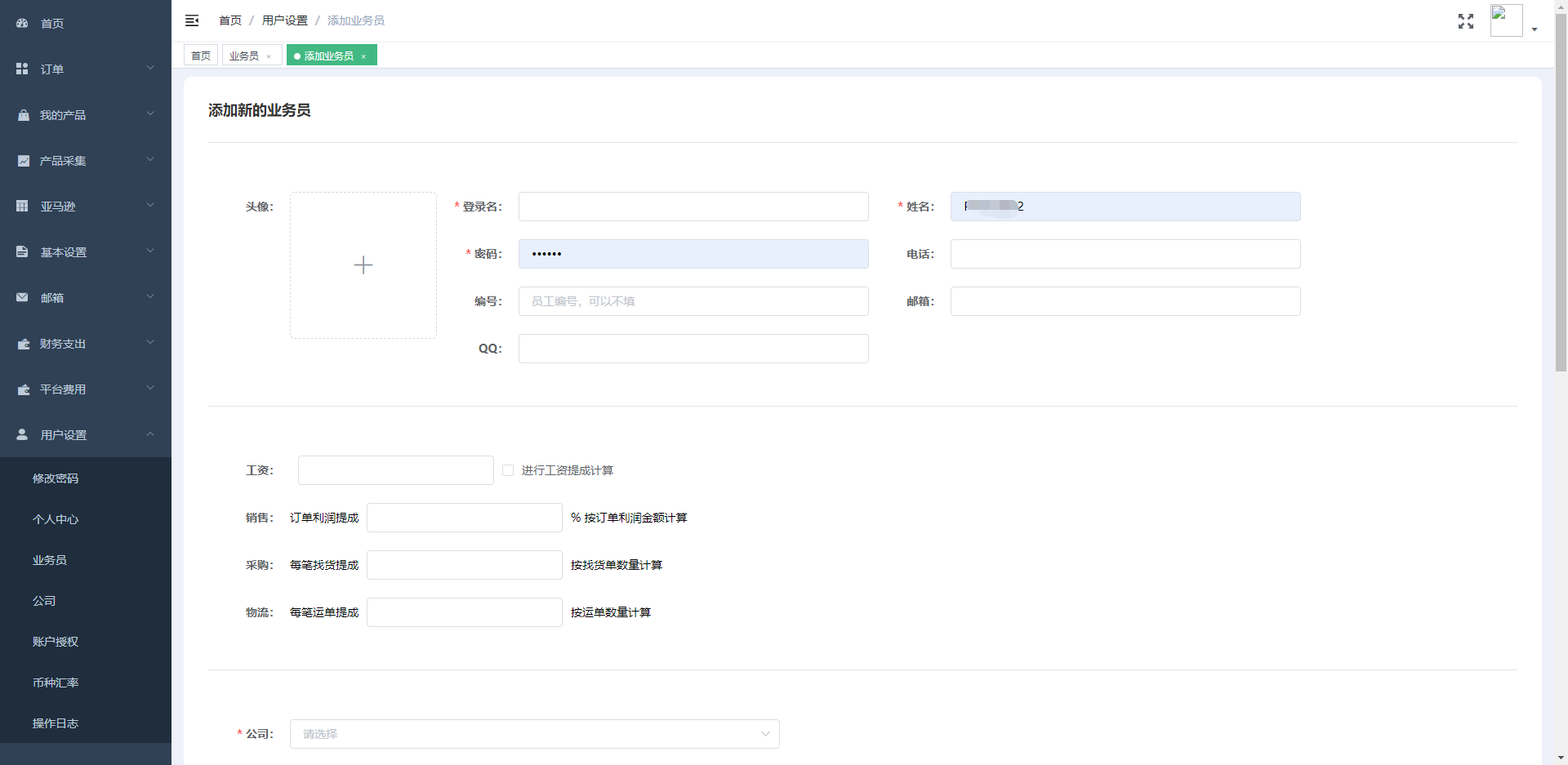Click the plus icon to upload avatar
This screenshot has width=1568, height=765.
click(363, 265)
